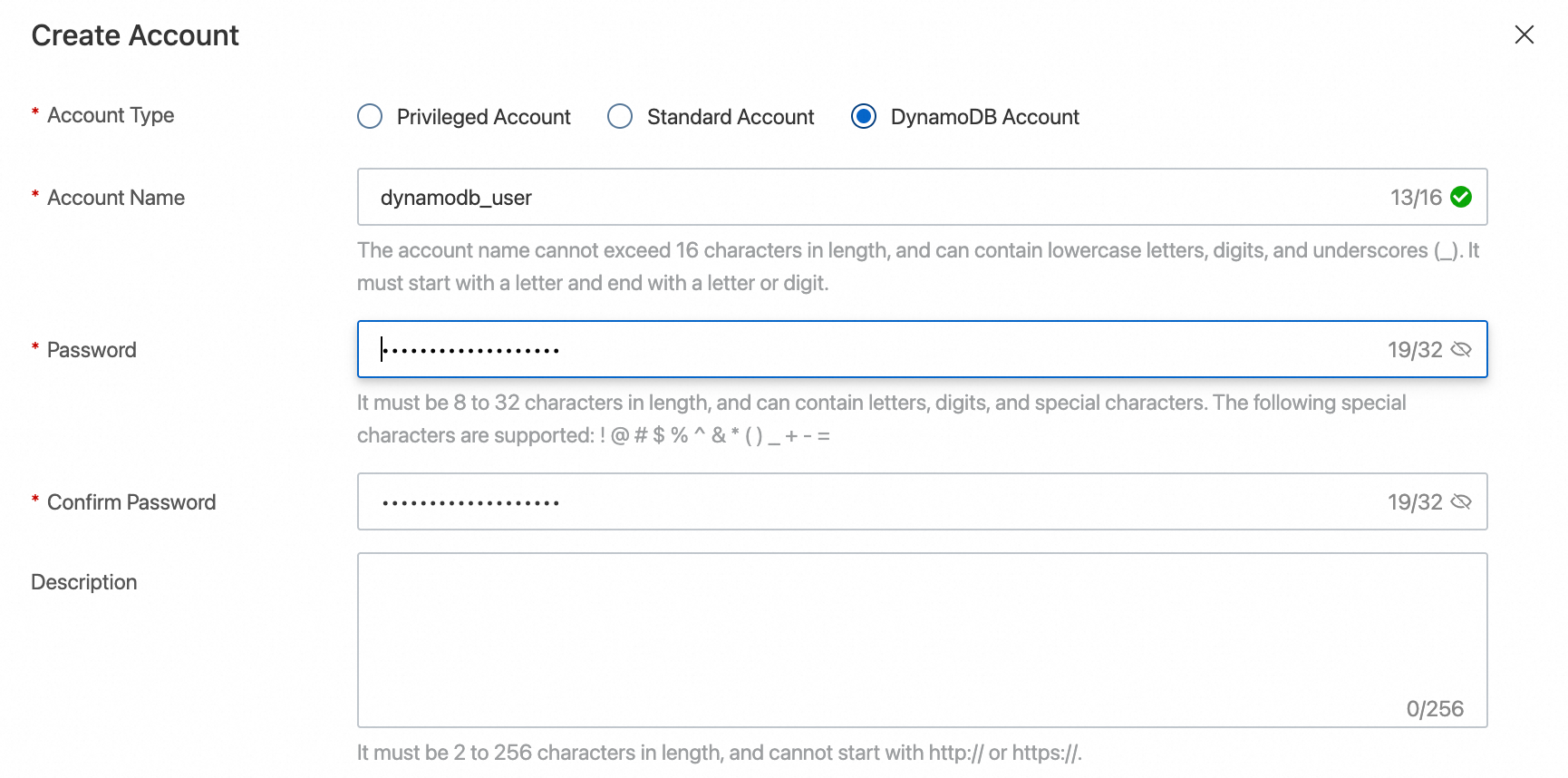1568x778 pixels.
Task: Click the 13/16 account name character counter
Action: click(x=1416, y=198)
